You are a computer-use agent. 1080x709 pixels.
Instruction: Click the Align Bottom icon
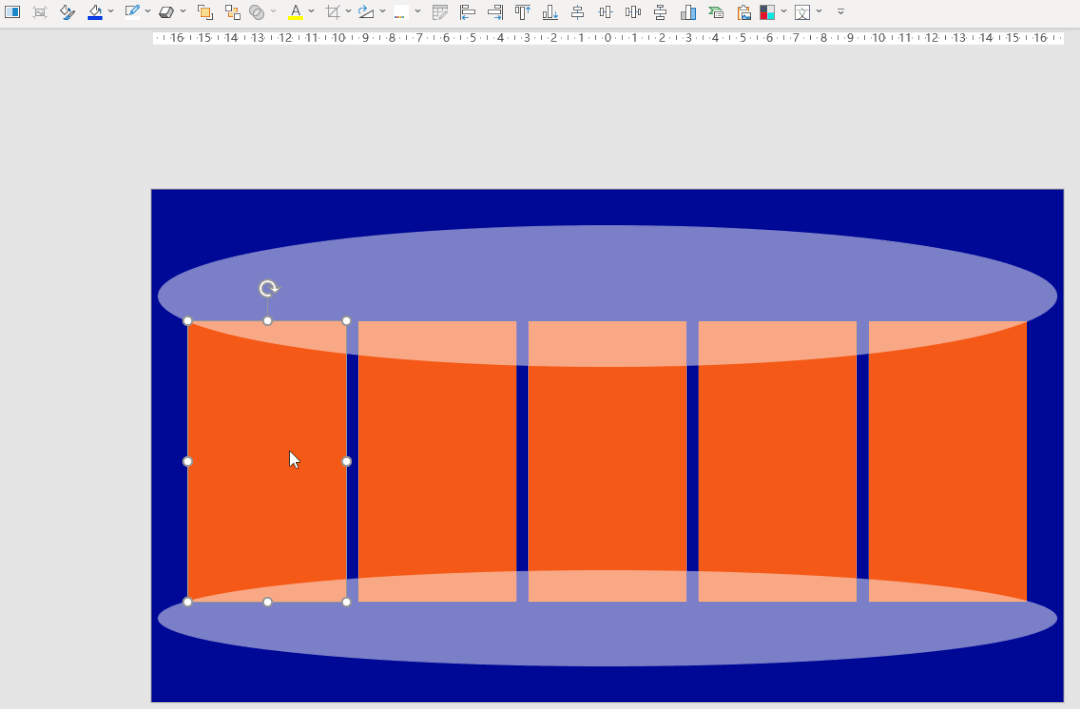[550, 12]
